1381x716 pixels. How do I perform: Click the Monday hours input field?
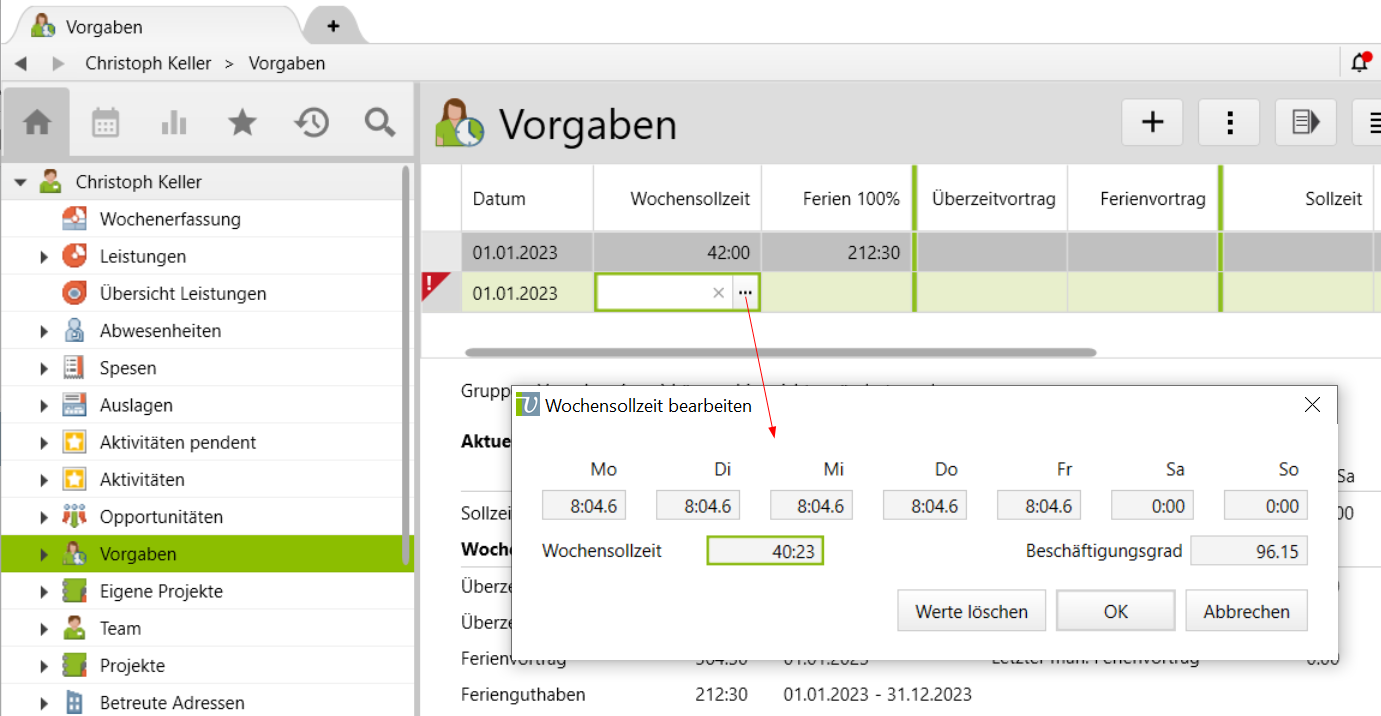583,506
